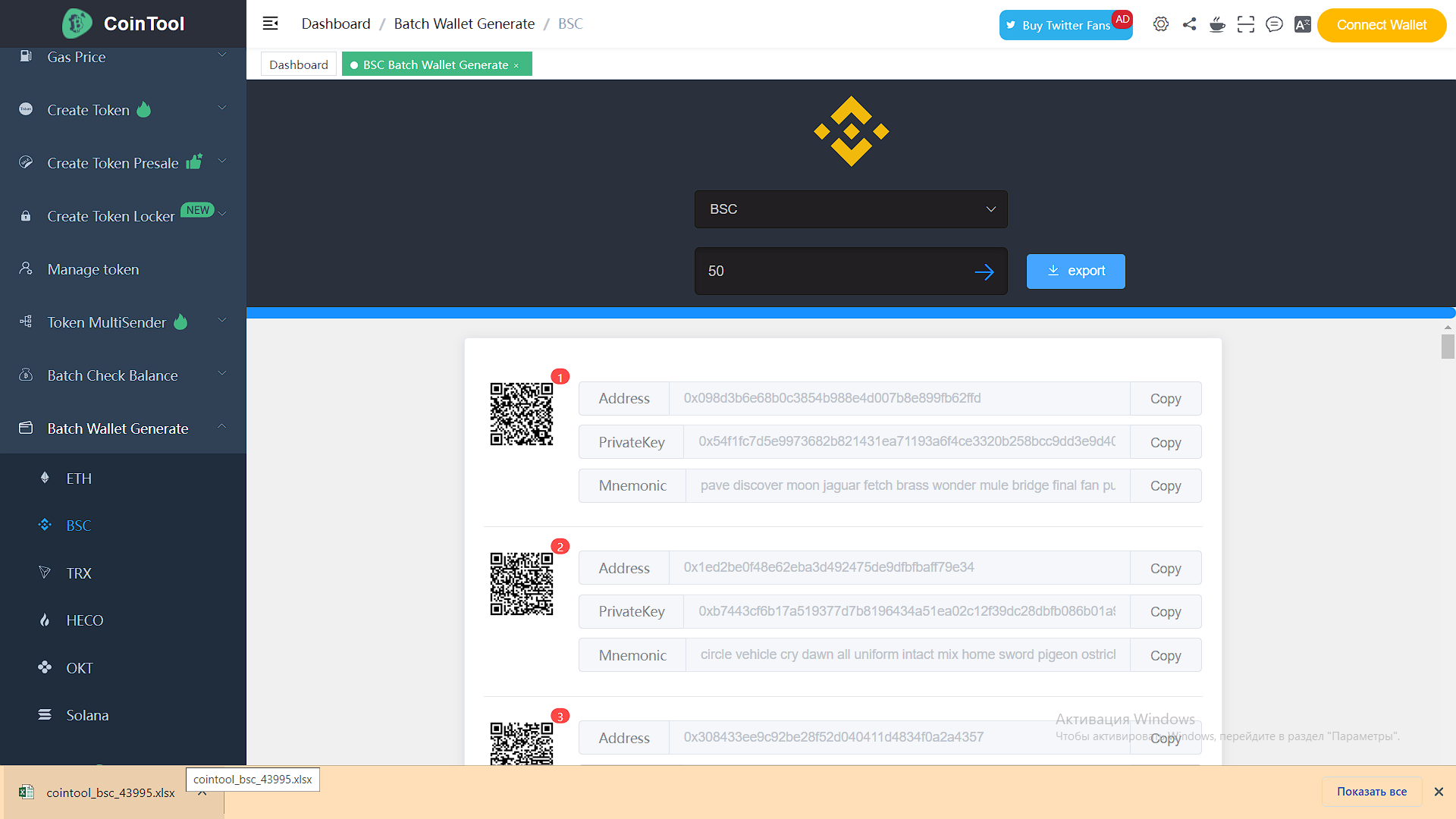Click the Create Token sidebar icon
1456x819 pixels.
26,109
